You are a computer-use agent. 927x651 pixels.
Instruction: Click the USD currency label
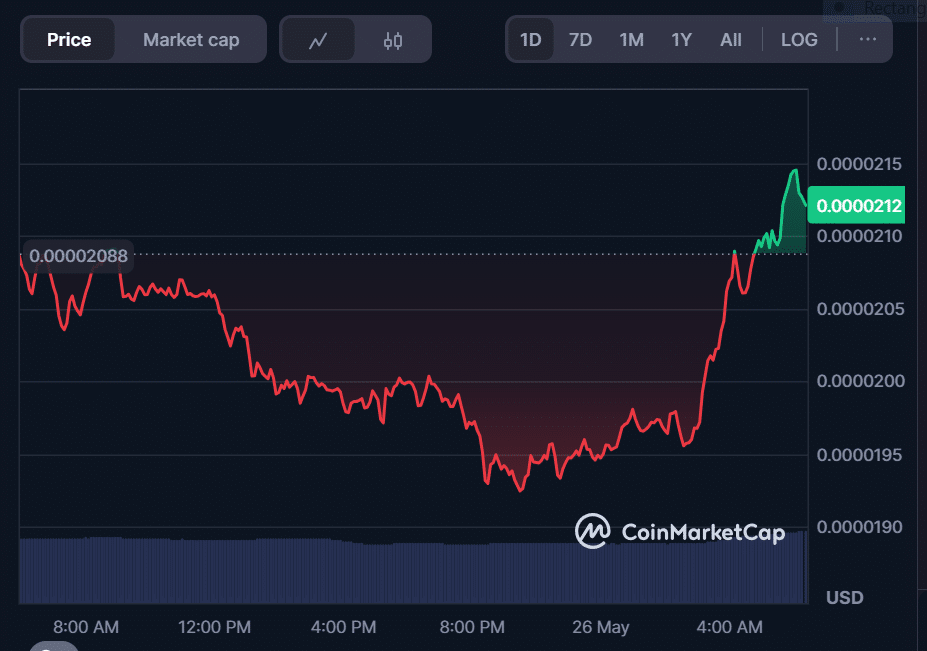click(844, 598)
